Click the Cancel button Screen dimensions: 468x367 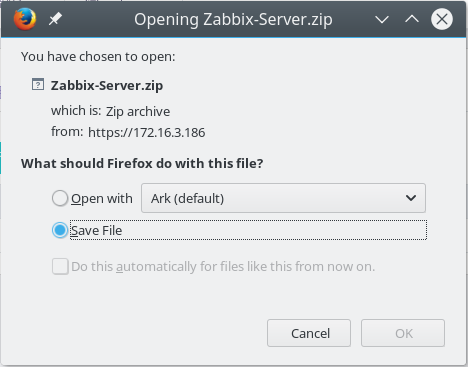coord(309,333)
